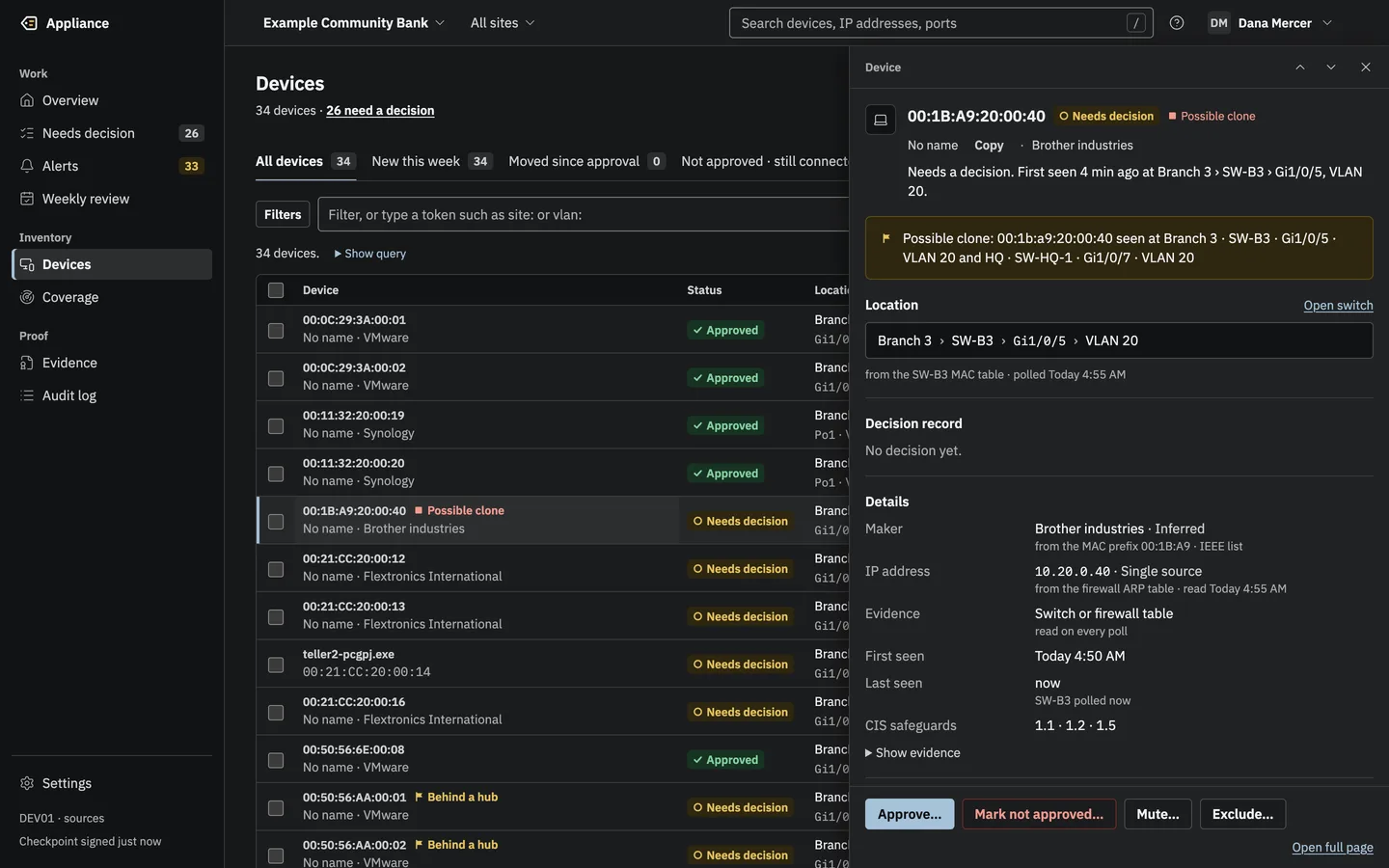The height and width of the screenshot is (868, 1389).
Task: Click the Approve... button
Action: tap(910, 814)
